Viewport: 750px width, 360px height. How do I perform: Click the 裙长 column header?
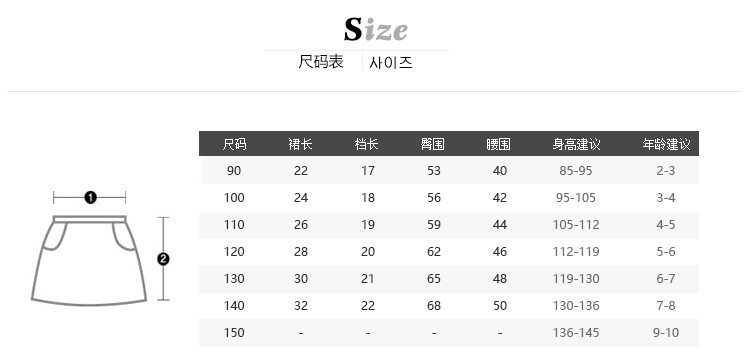click(x=300, y=144)
